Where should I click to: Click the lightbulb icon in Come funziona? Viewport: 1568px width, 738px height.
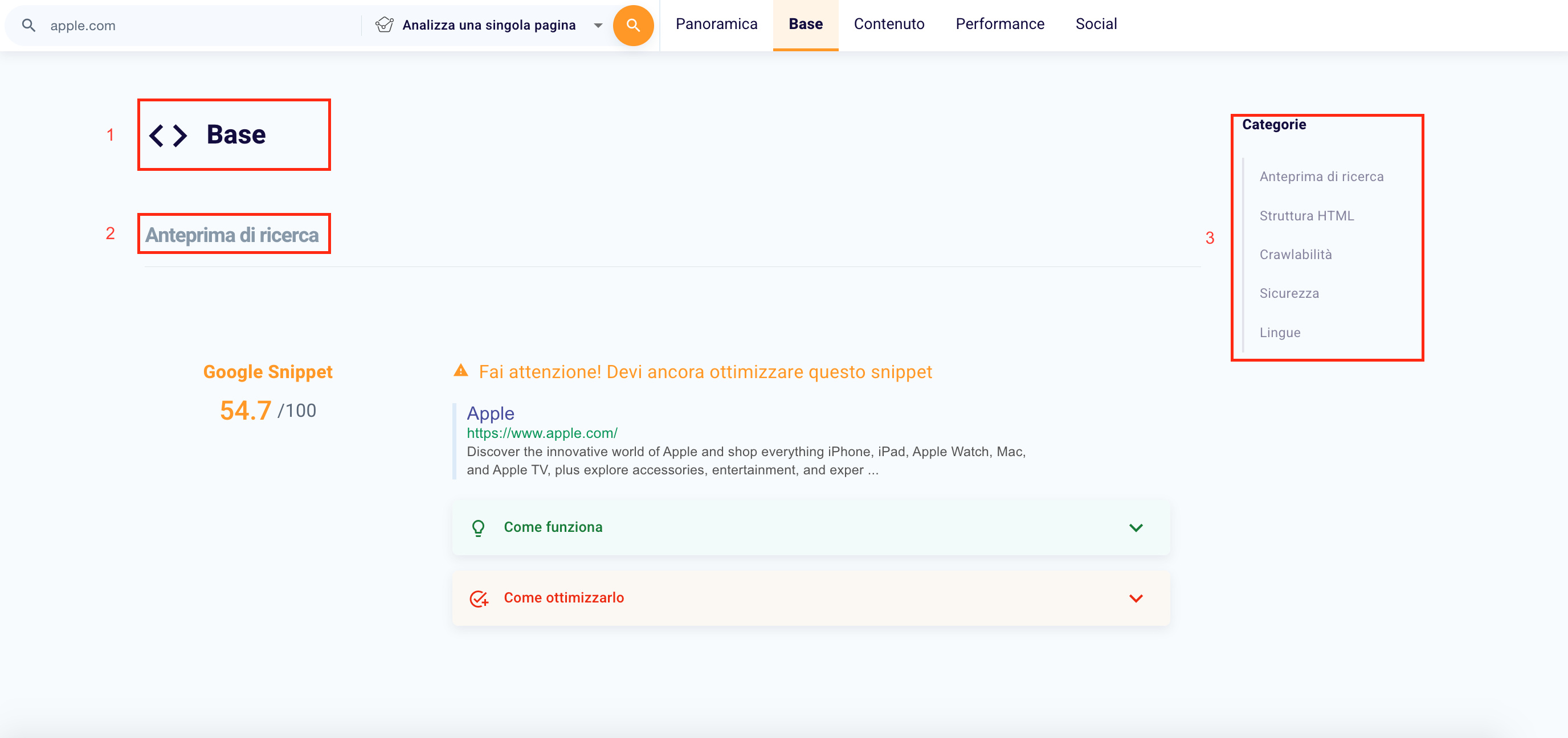(479, 527)
